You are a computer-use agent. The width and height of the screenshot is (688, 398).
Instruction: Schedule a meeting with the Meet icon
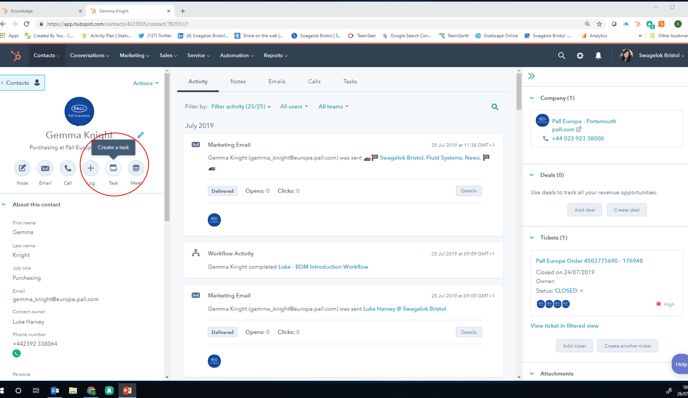pyautogui.click(x=136, y=168)
